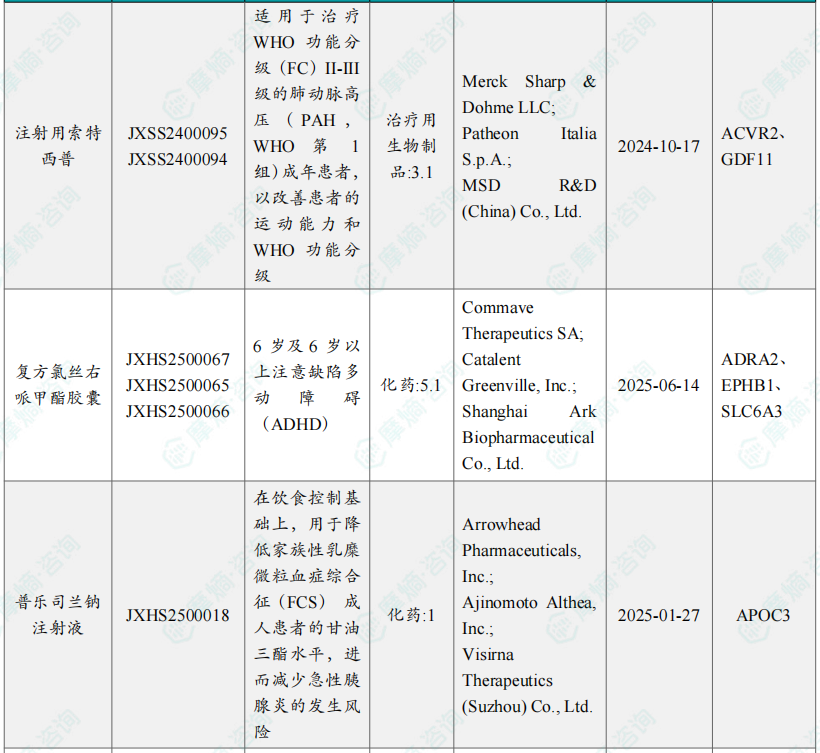Select acceptance number JXHS2500065
The image size is (820, 753).
[178, 385]
